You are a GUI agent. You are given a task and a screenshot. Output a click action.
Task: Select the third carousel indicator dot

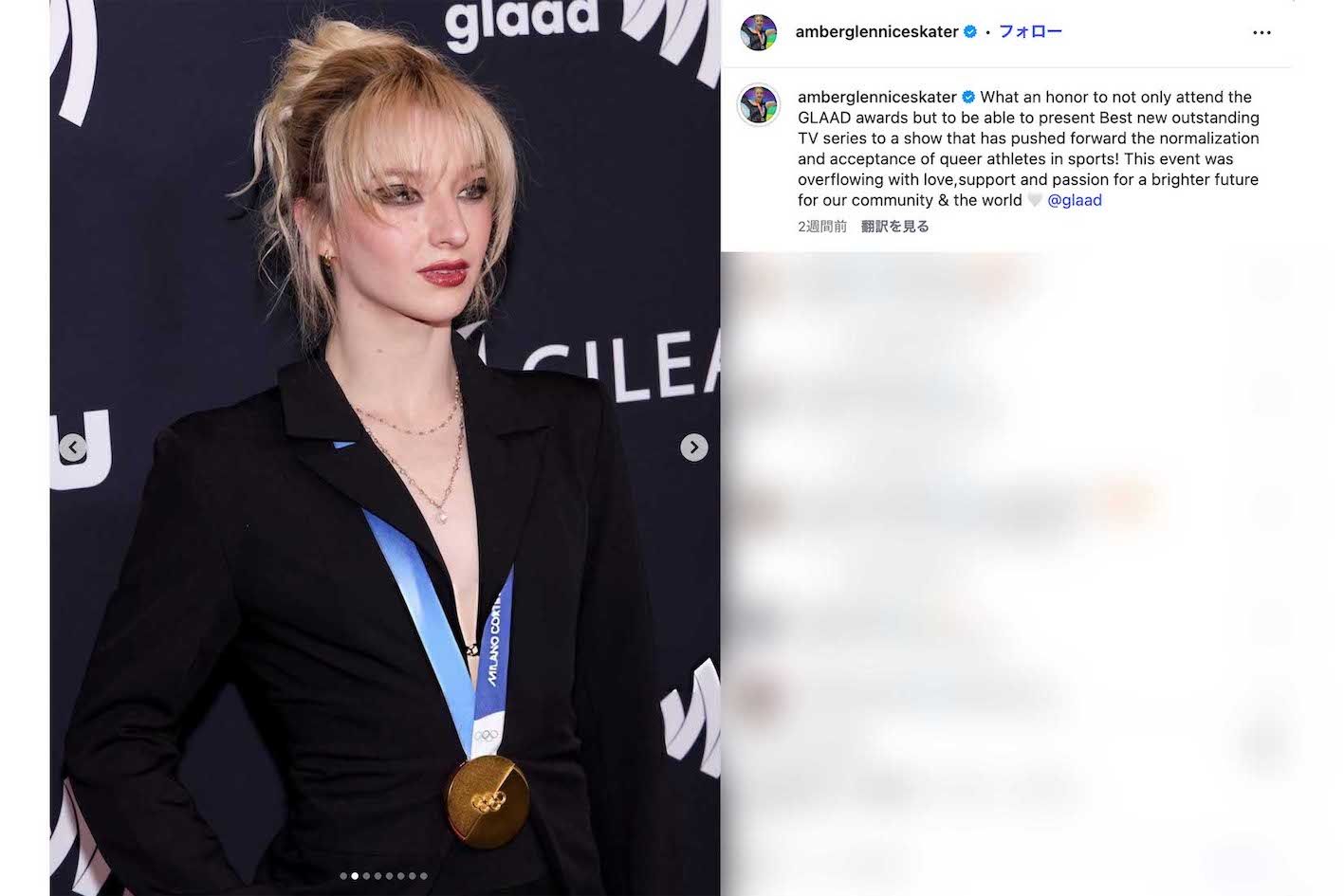click(x=366, y=876)
